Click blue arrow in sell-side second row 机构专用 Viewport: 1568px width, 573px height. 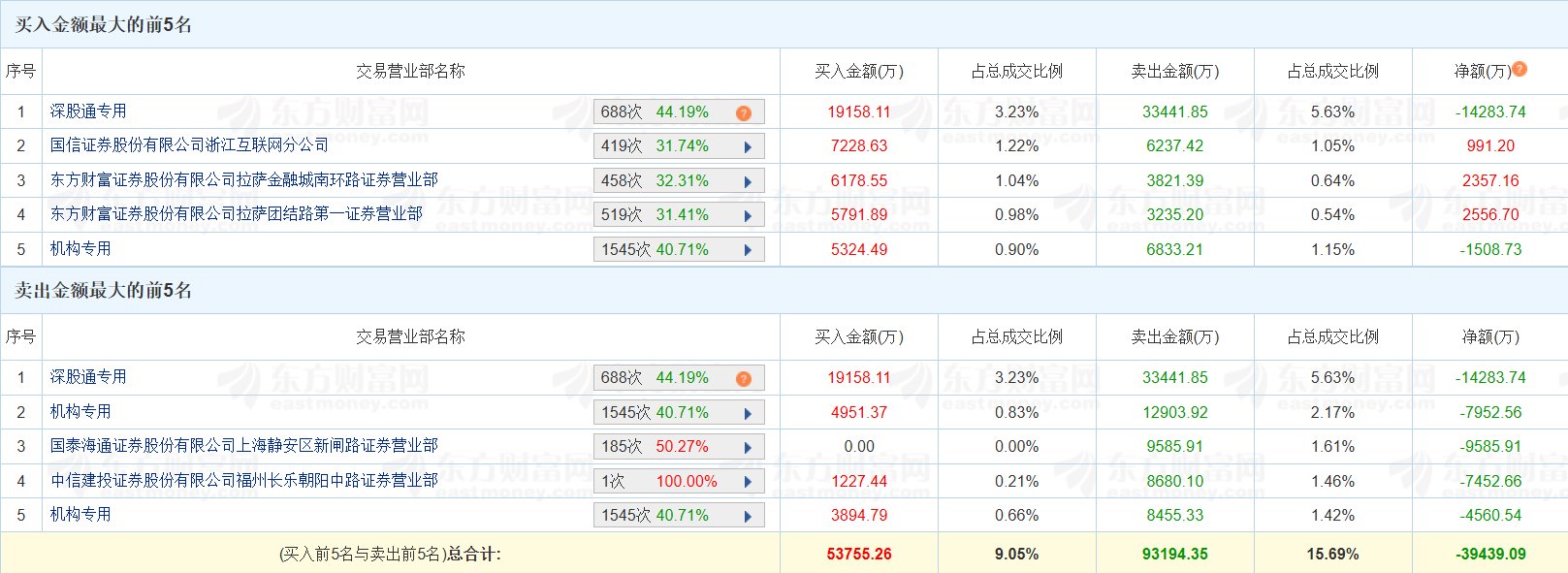[x=748, y=413]
